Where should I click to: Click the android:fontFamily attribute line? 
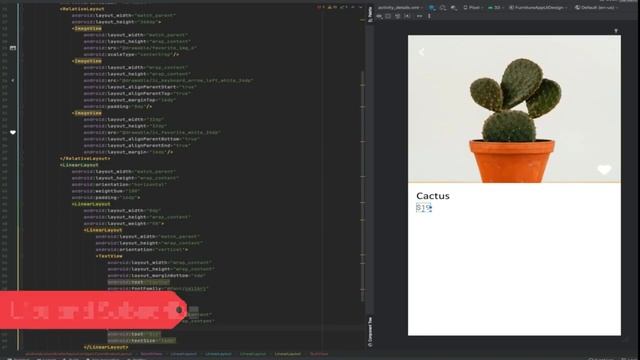point(158,288)
